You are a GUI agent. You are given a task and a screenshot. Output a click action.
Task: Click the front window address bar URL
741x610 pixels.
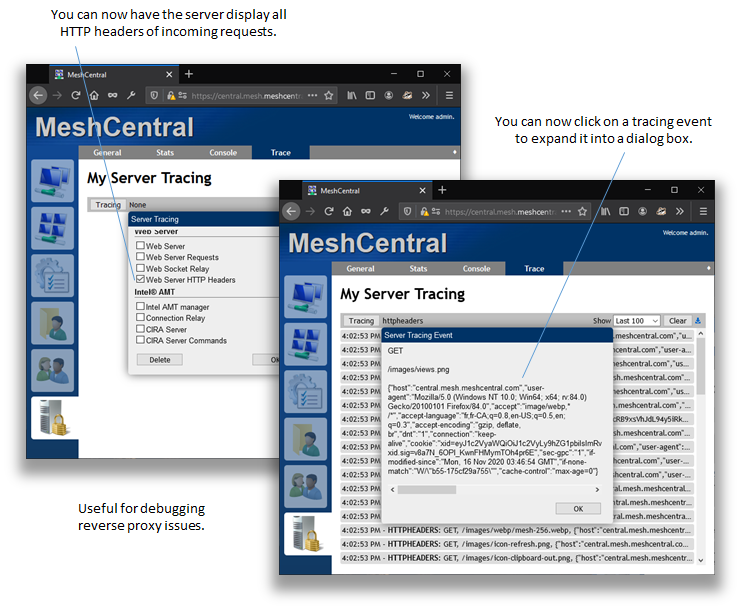(x=500, y=212)
